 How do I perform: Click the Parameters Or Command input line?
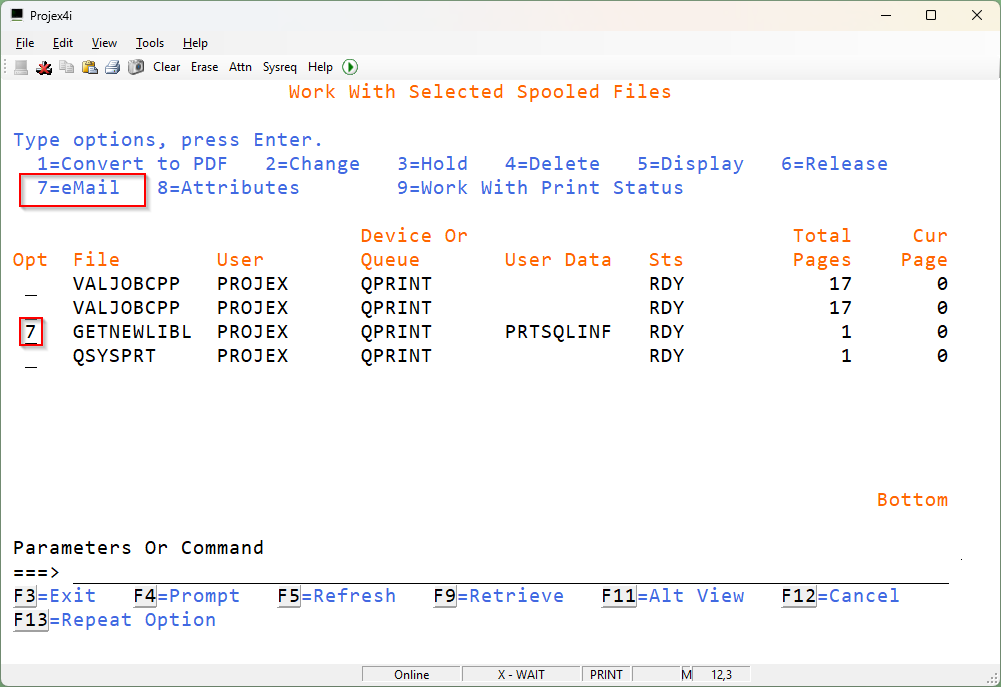pos(510,573)
